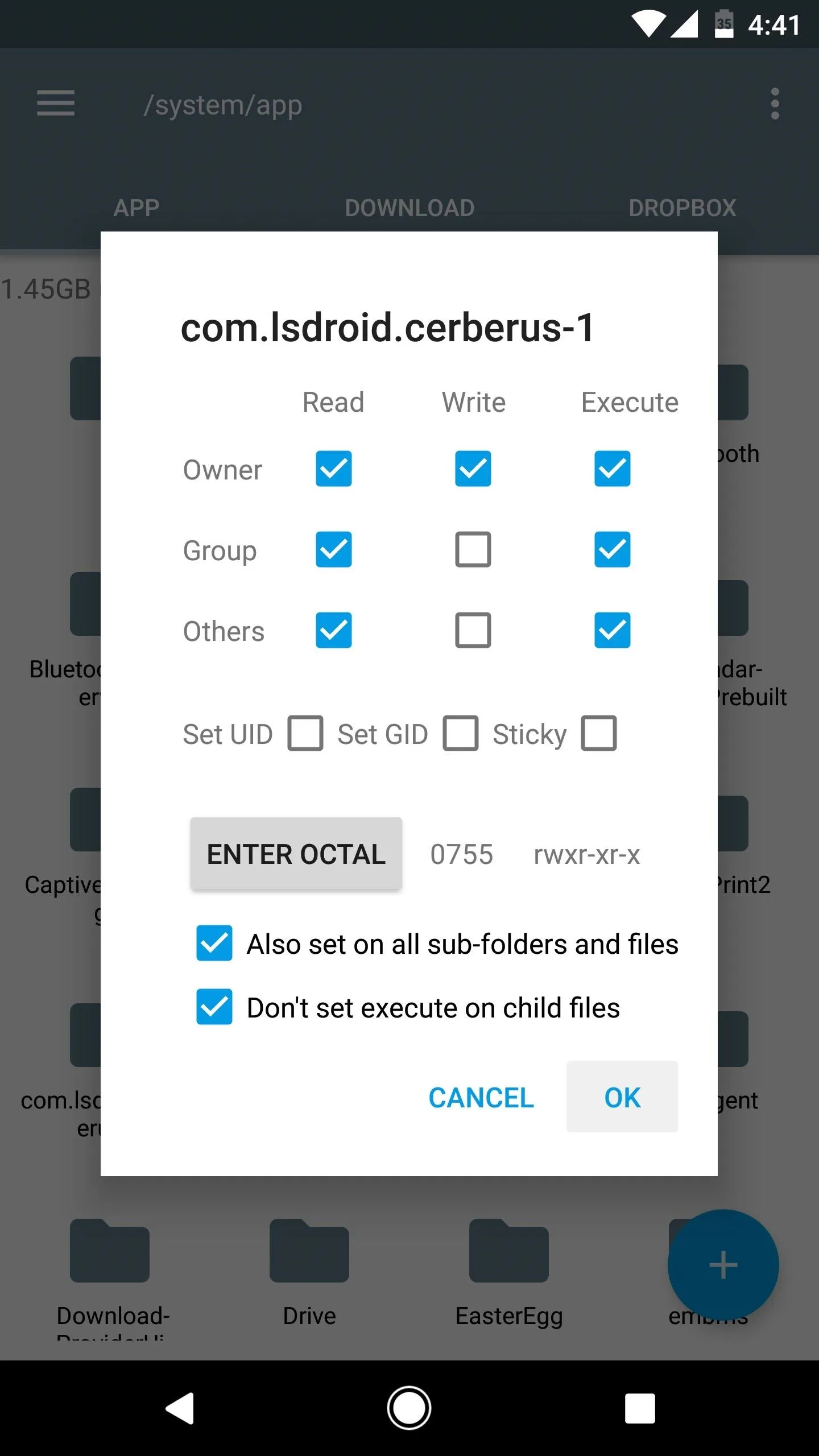This screenshot has width=819, height=1456.
Task: Tap the floating plus add button
Action: (723, 1265)
